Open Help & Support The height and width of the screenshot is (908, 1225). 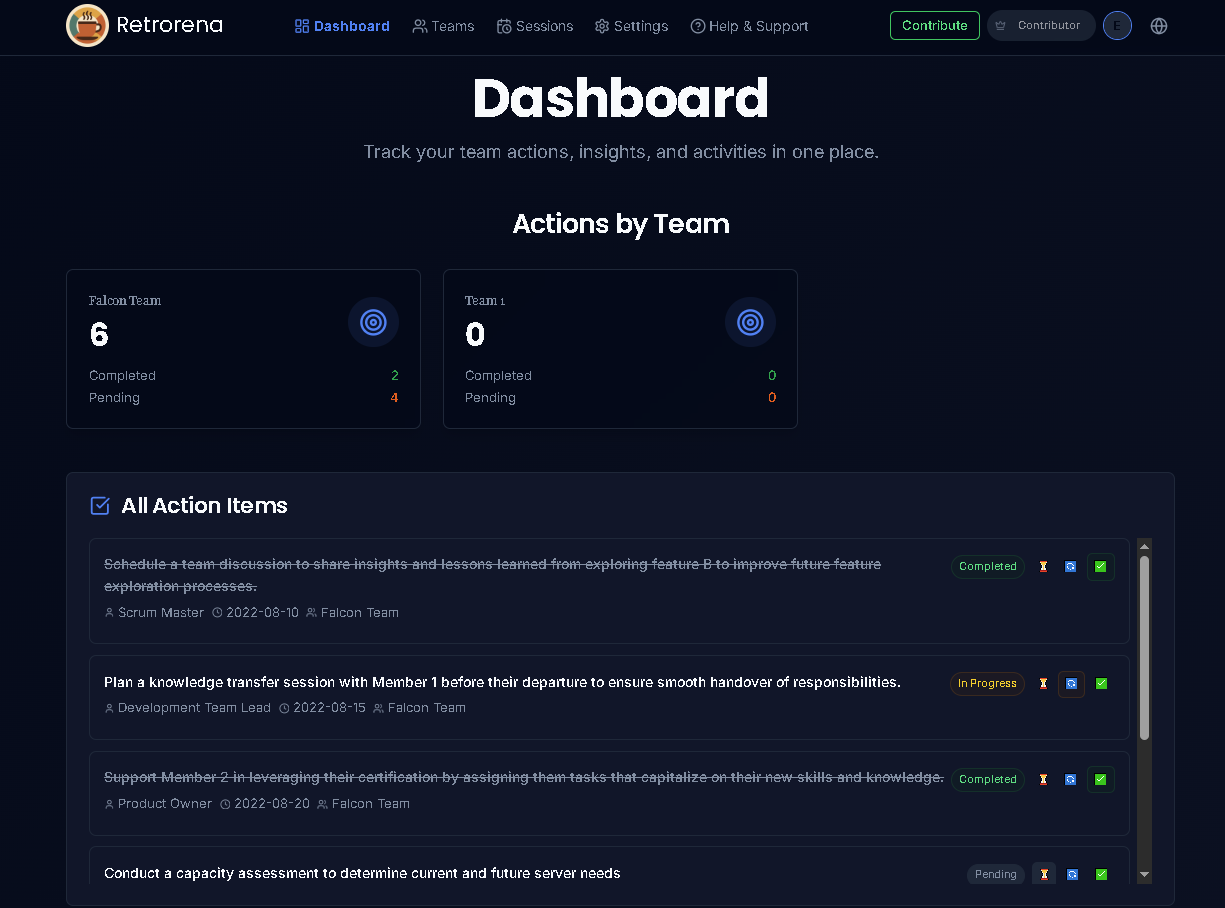pyautogui.click(x=749, y=26)
